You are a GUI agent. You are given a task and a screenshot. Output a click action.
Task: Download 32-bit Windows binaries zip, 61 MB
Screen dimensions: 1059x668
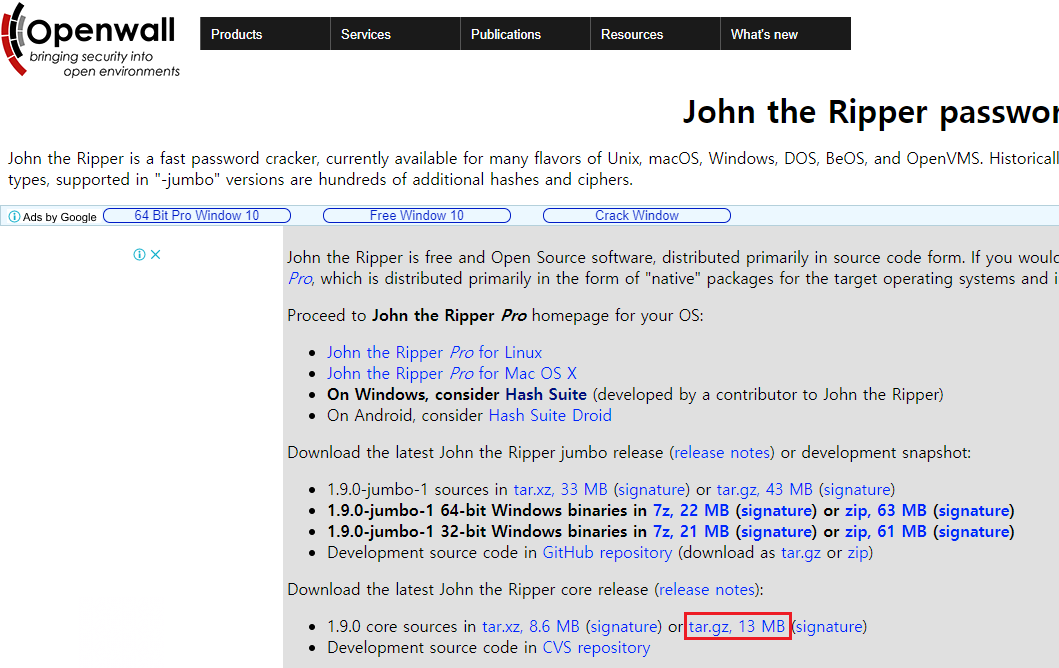click(x=885, y=532)
